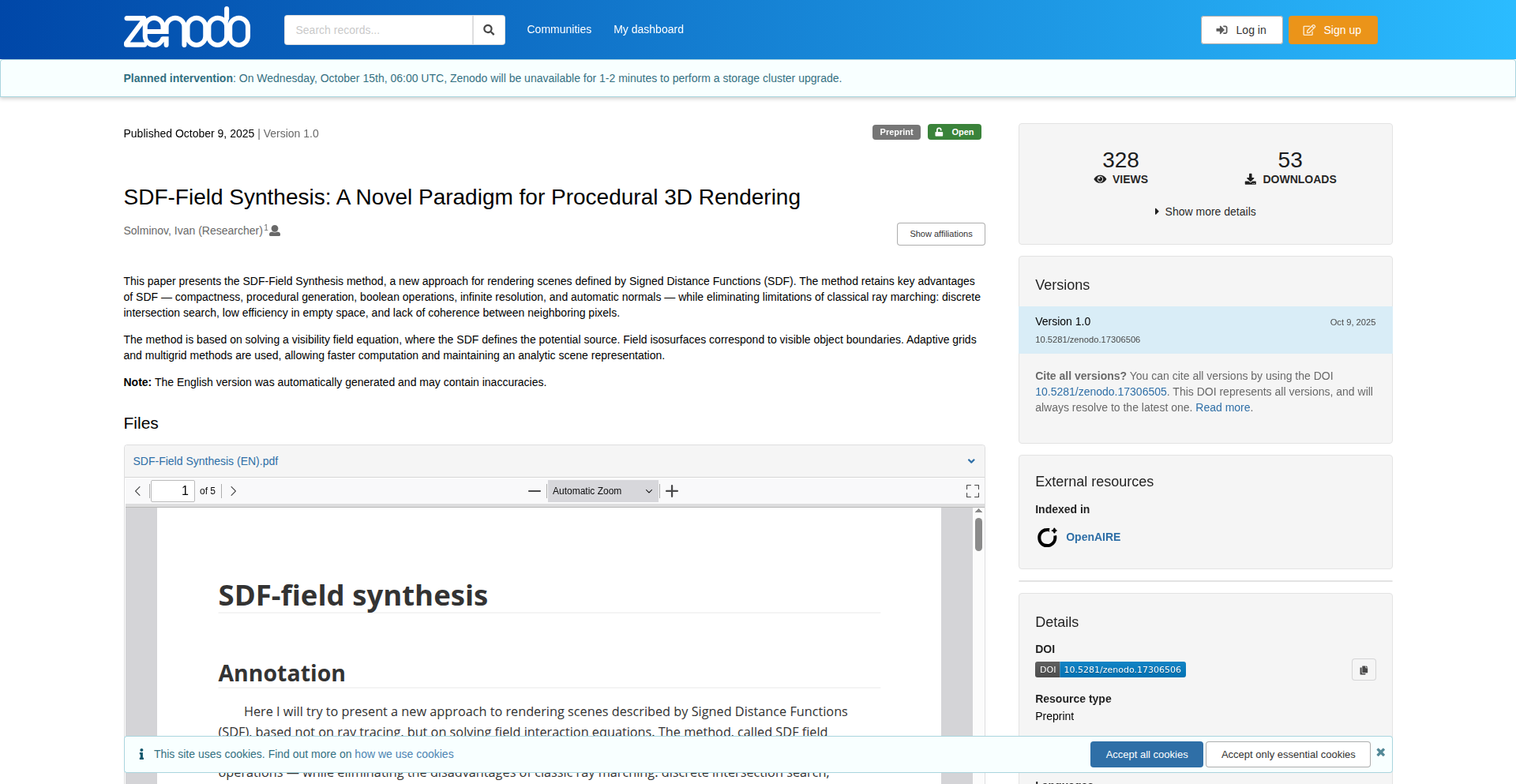This screenshot has height=784, width=1516.
Task: Copy DOI with the clipboard icon
Action: (x=1363, y=670)
